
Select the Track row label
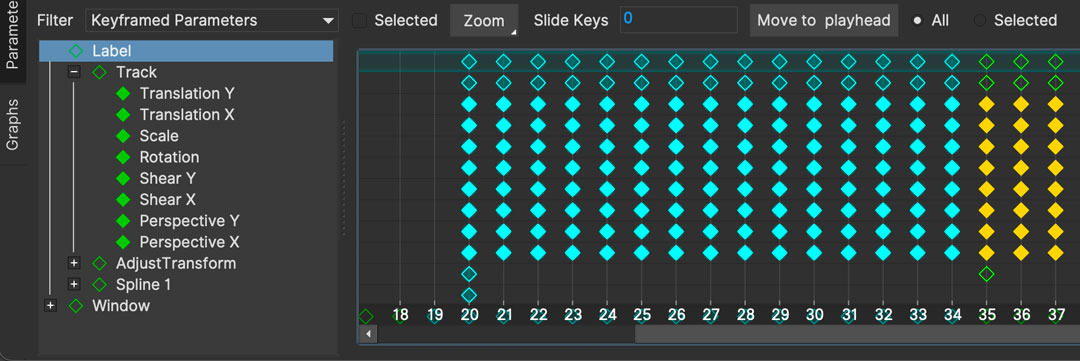(136, 72)
